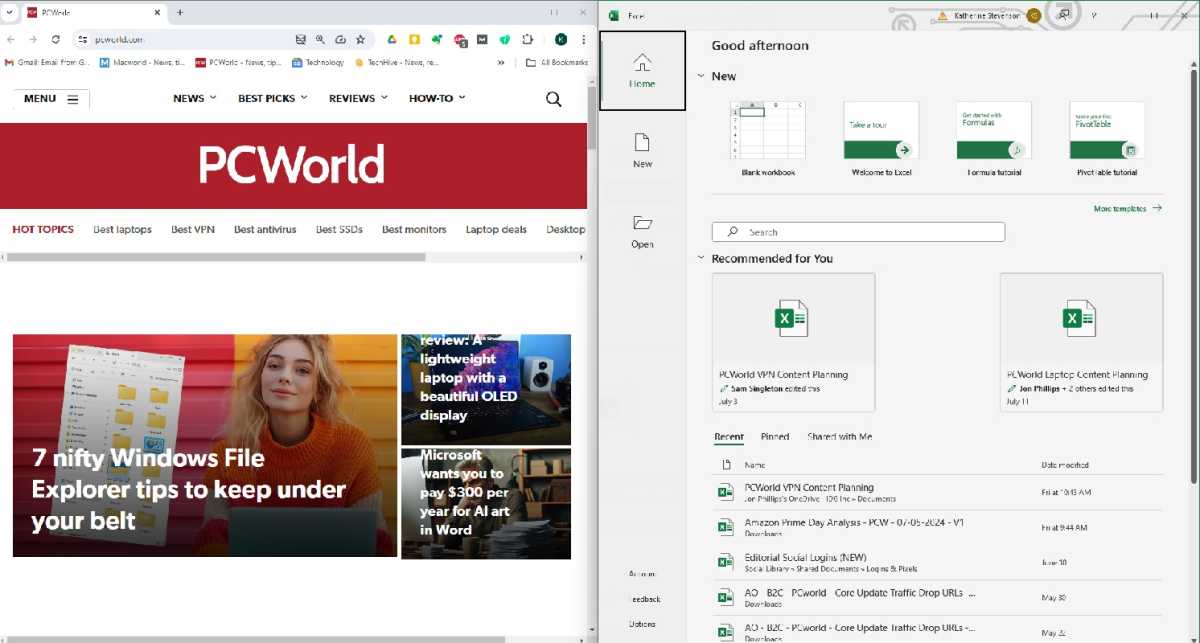Go forward in Chrome
Image resolution: width=1200 pixels, height=643 pixels.
(x=33, y=39)
